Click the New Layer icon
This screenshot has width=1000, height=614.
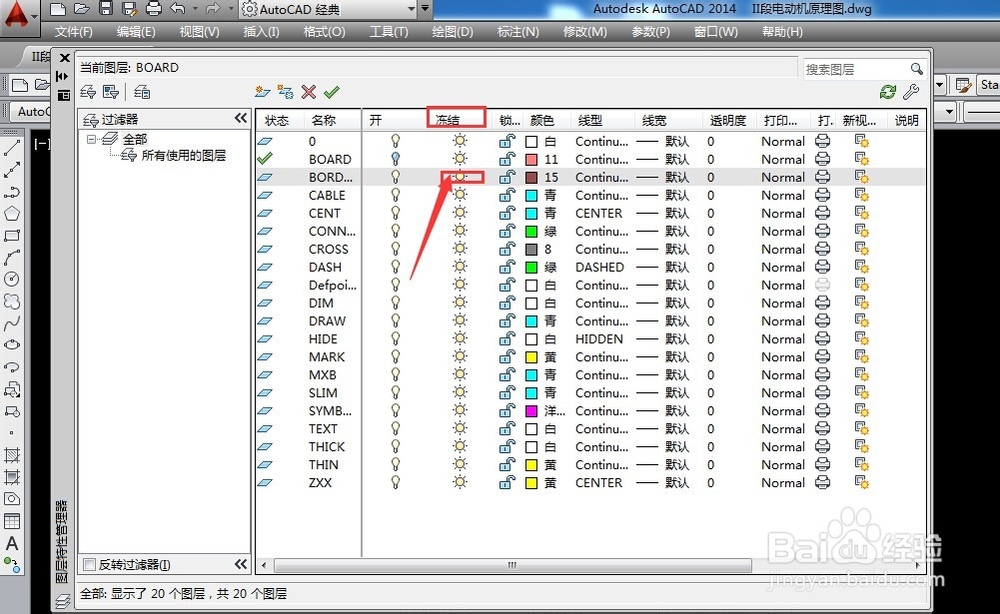(262, 92)
